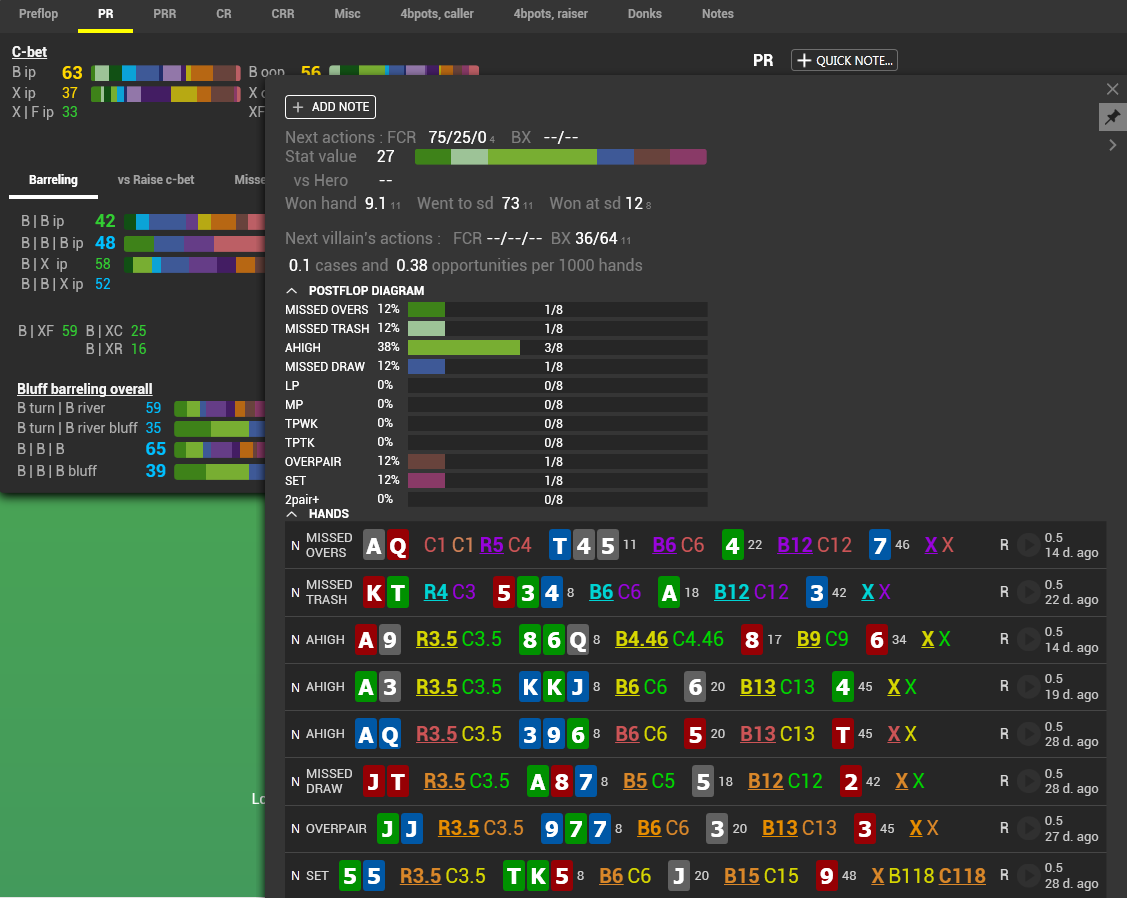
Task: Open the Notes tab
Action: point(717,14)
